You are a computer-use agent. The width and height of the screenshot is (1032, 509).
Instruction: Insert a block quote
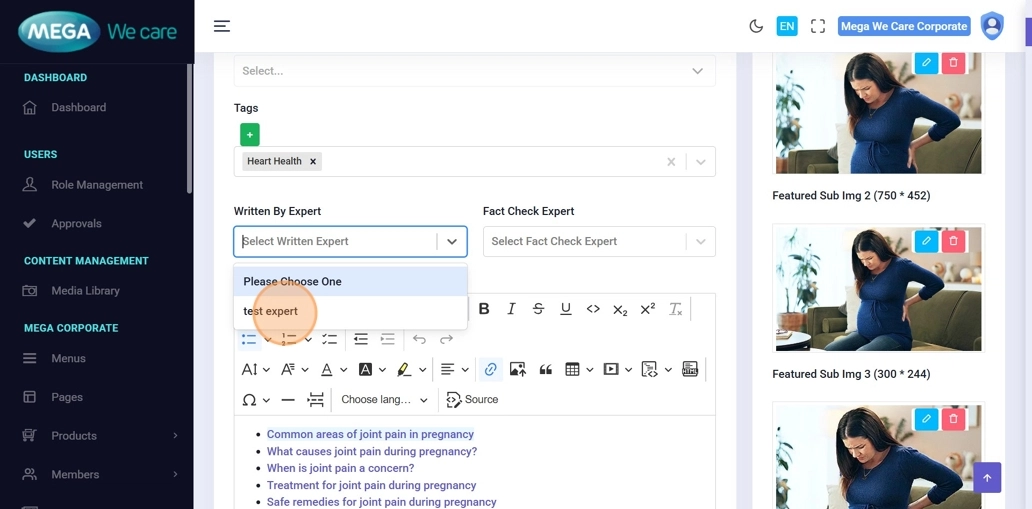(x=545, y=369)
